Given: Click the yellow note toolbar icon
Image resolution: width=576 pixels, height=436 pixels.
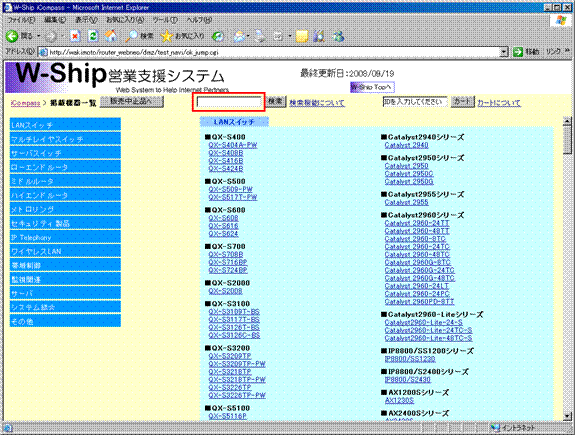Looking at the screenshot, I should [x=302, y=36].
